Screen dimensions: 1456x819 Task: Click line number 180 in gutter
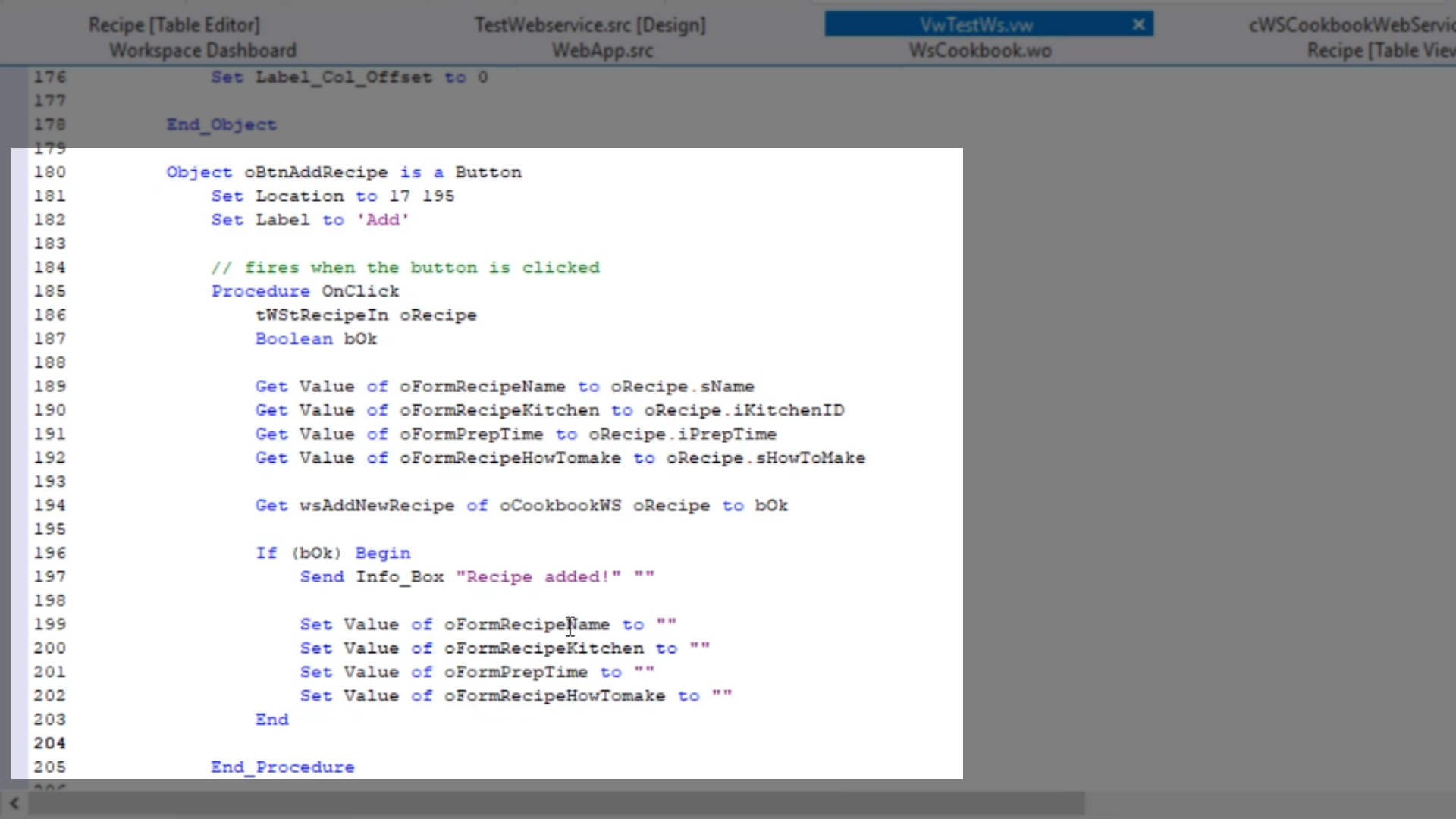click(x=49, y=172)
